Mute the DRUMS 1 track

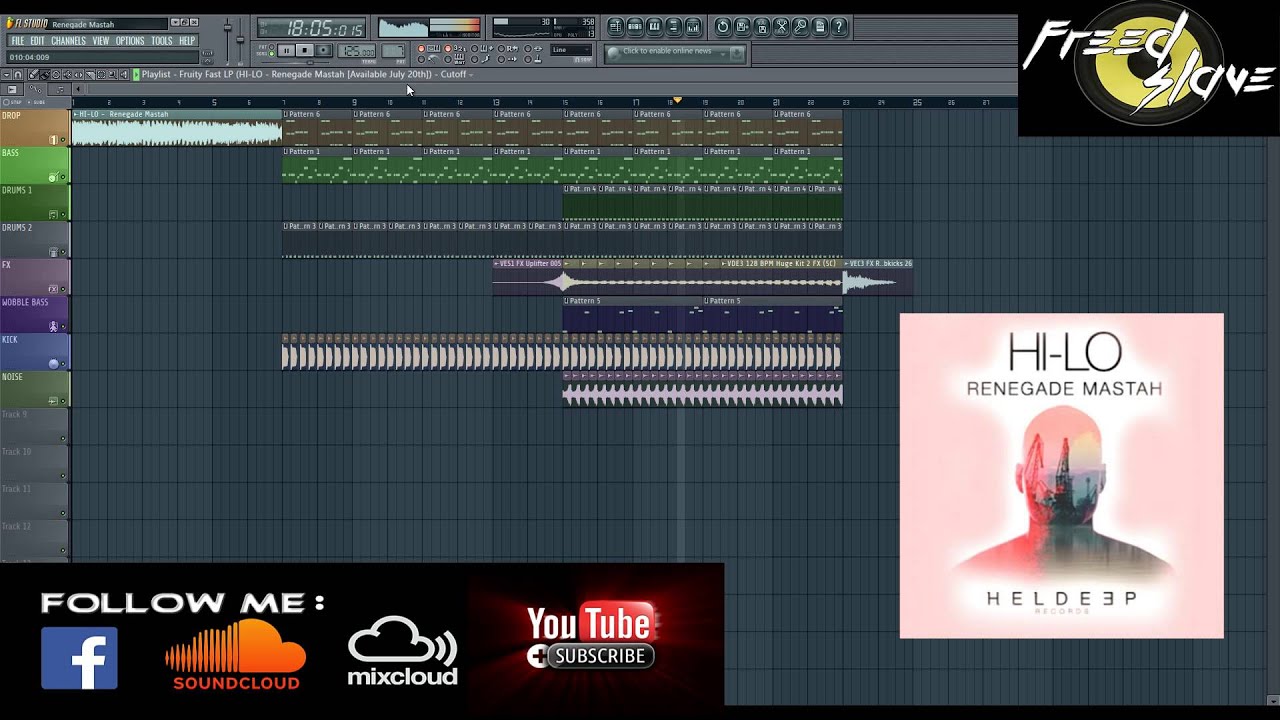coord(63,214)
